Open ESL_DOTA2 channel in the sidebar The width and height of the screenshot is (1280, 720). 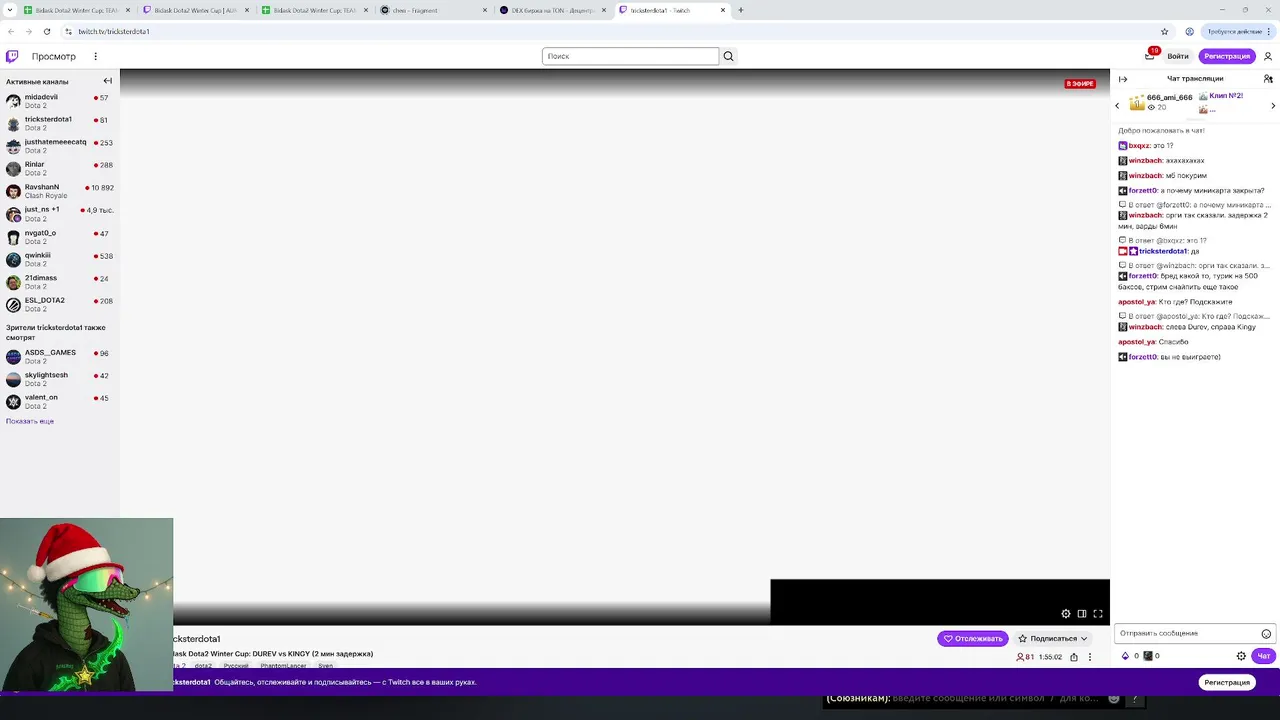59,304
